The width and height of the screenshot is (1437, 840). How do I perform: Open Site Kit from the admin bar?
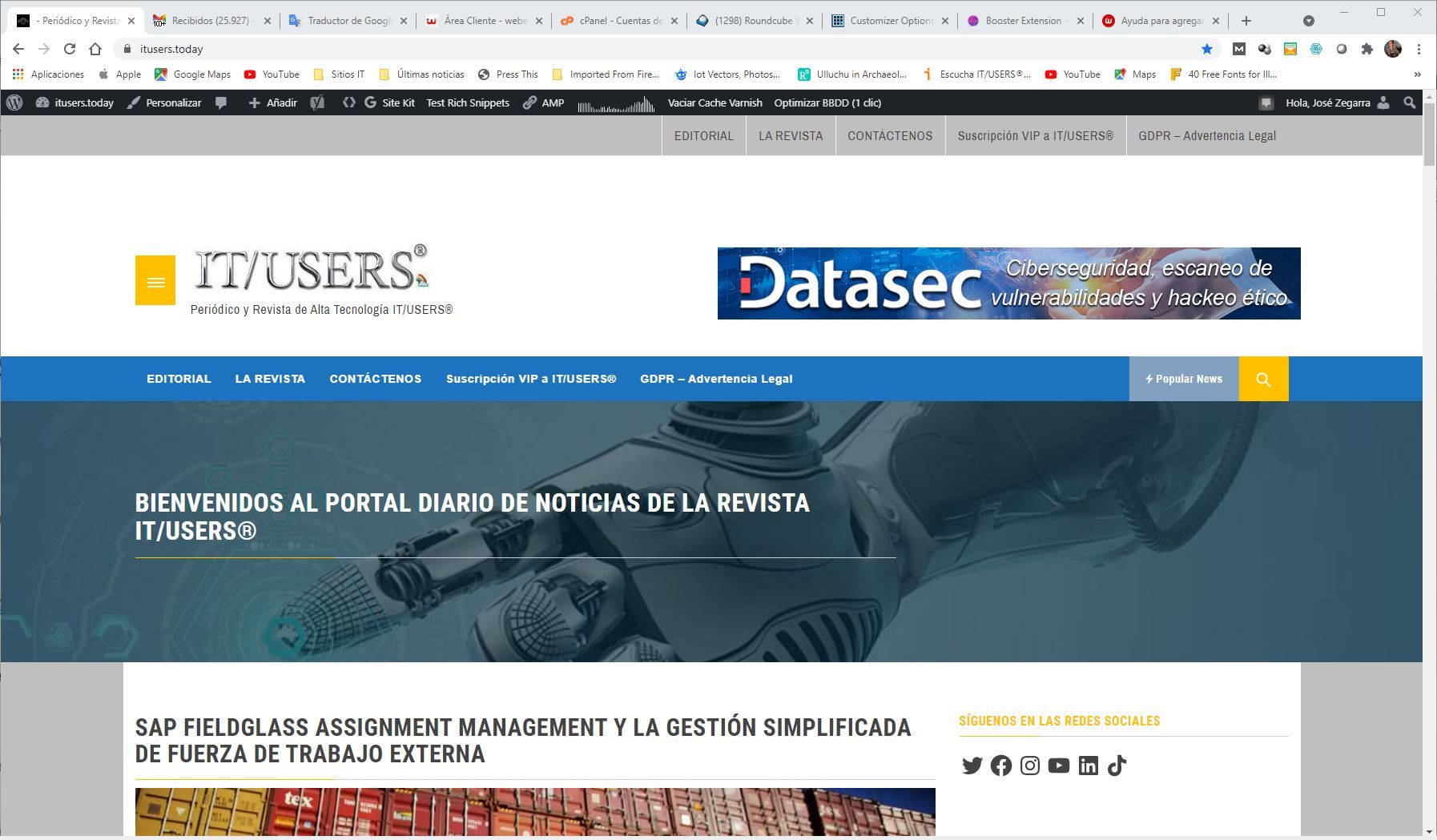coord(389,102)
